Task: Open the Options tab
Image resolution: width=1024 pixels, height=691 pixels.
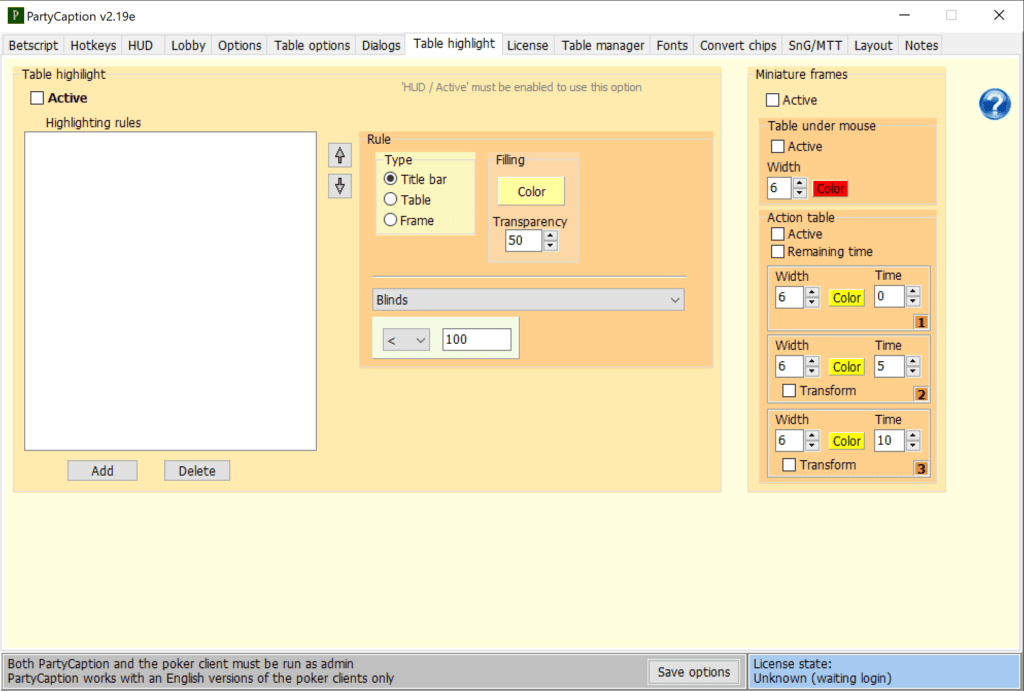Action: tap(240, 45)
